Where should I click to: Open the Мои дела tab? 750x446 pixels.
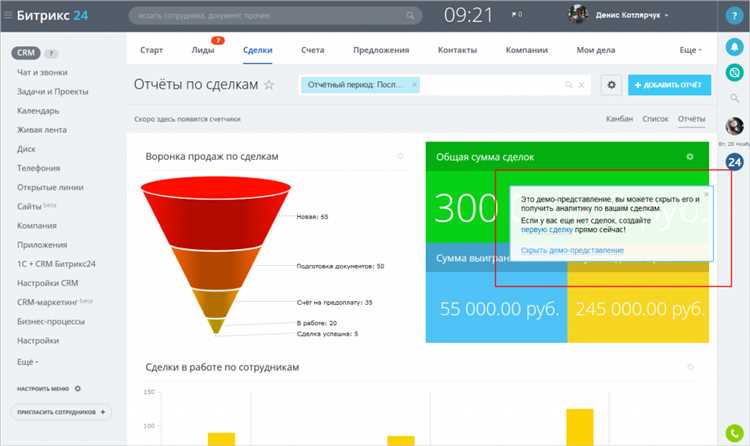click(596, 50)
